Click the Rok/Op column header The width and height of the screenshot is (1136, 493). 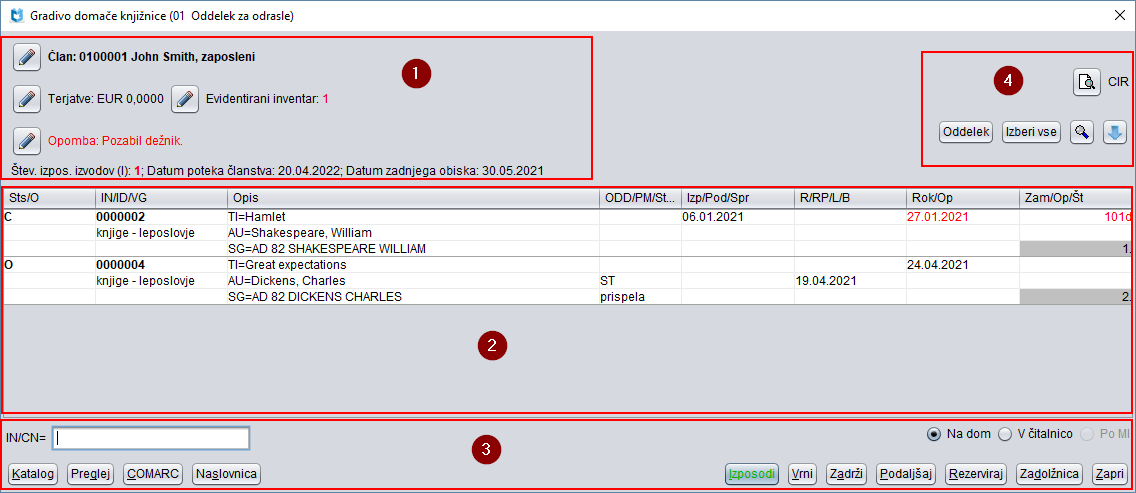click(x=962, y=198)
